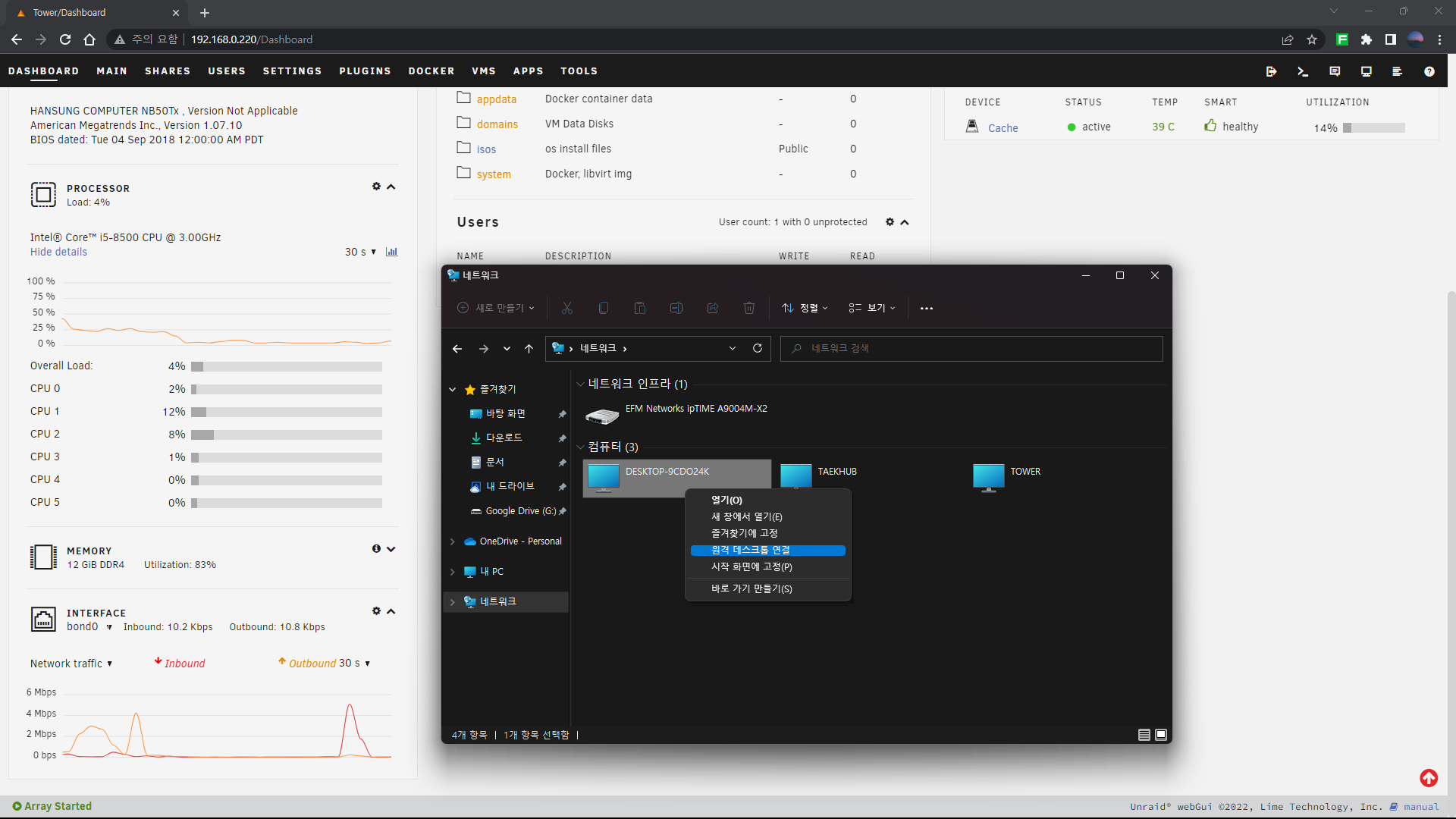Open the 정렬 sort dropdown
Viewport: 1456px width, 819px height.
click(805, 308)
